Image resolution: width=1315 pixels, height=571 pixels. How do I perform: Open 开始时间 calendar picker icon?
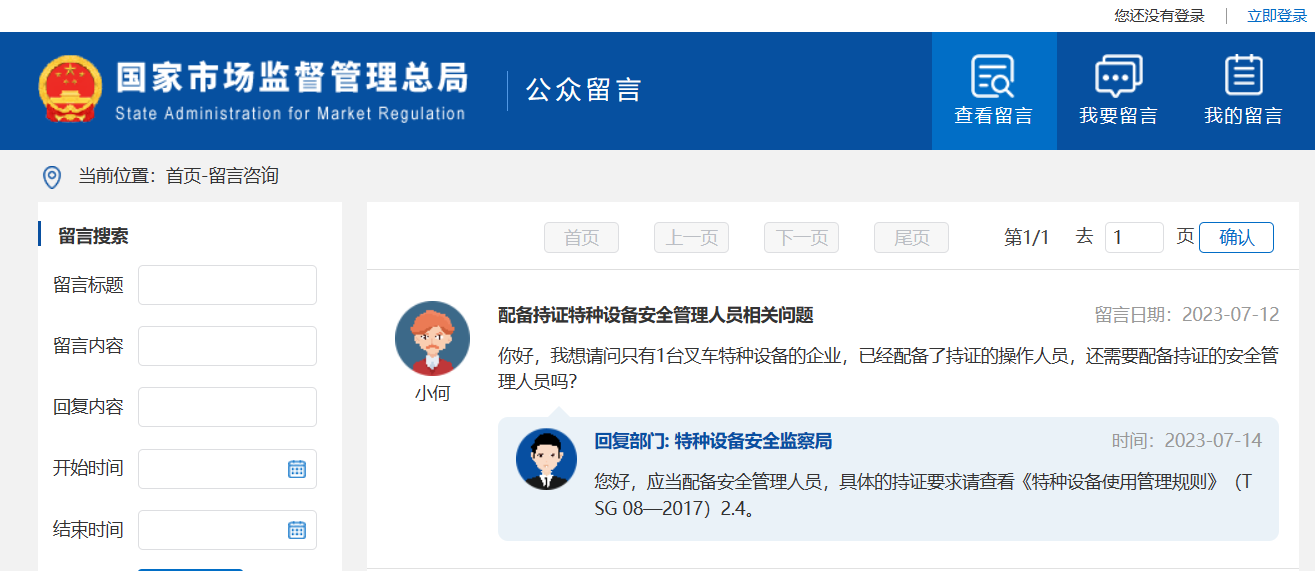[x=297, y=469]
